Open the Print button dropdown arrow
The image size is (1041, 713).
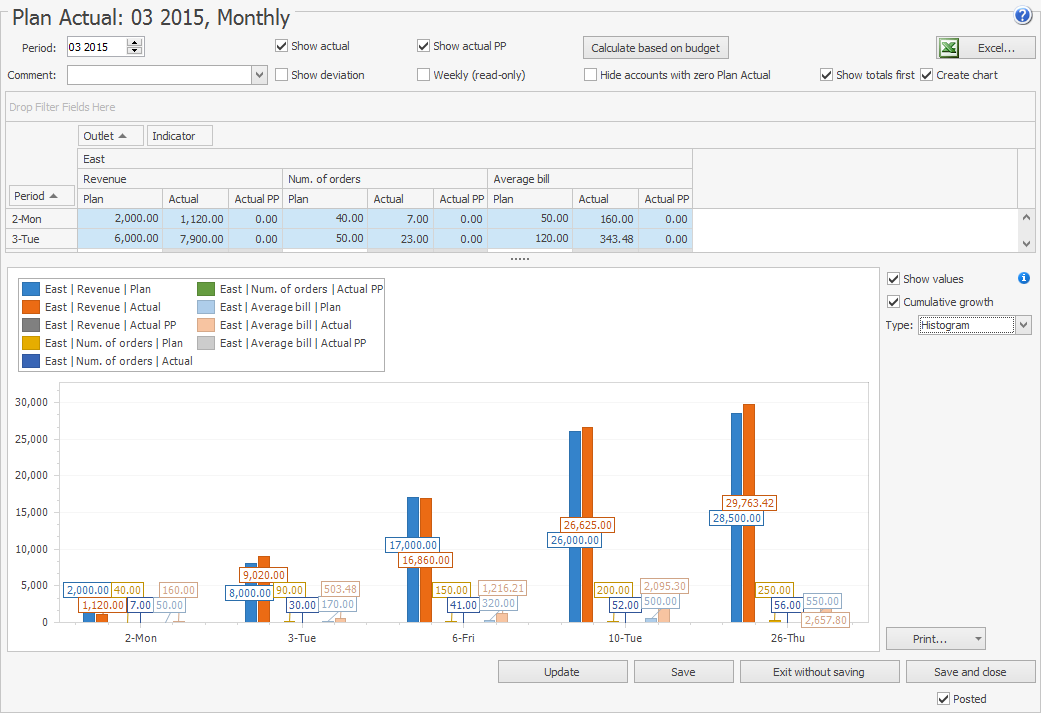(x=978, y=639)
